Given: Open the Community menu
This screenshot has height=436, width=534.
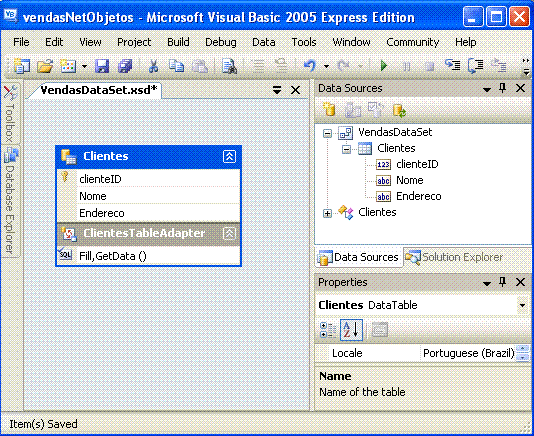Looking at the screenshot, I should click(x=413, y=42).
